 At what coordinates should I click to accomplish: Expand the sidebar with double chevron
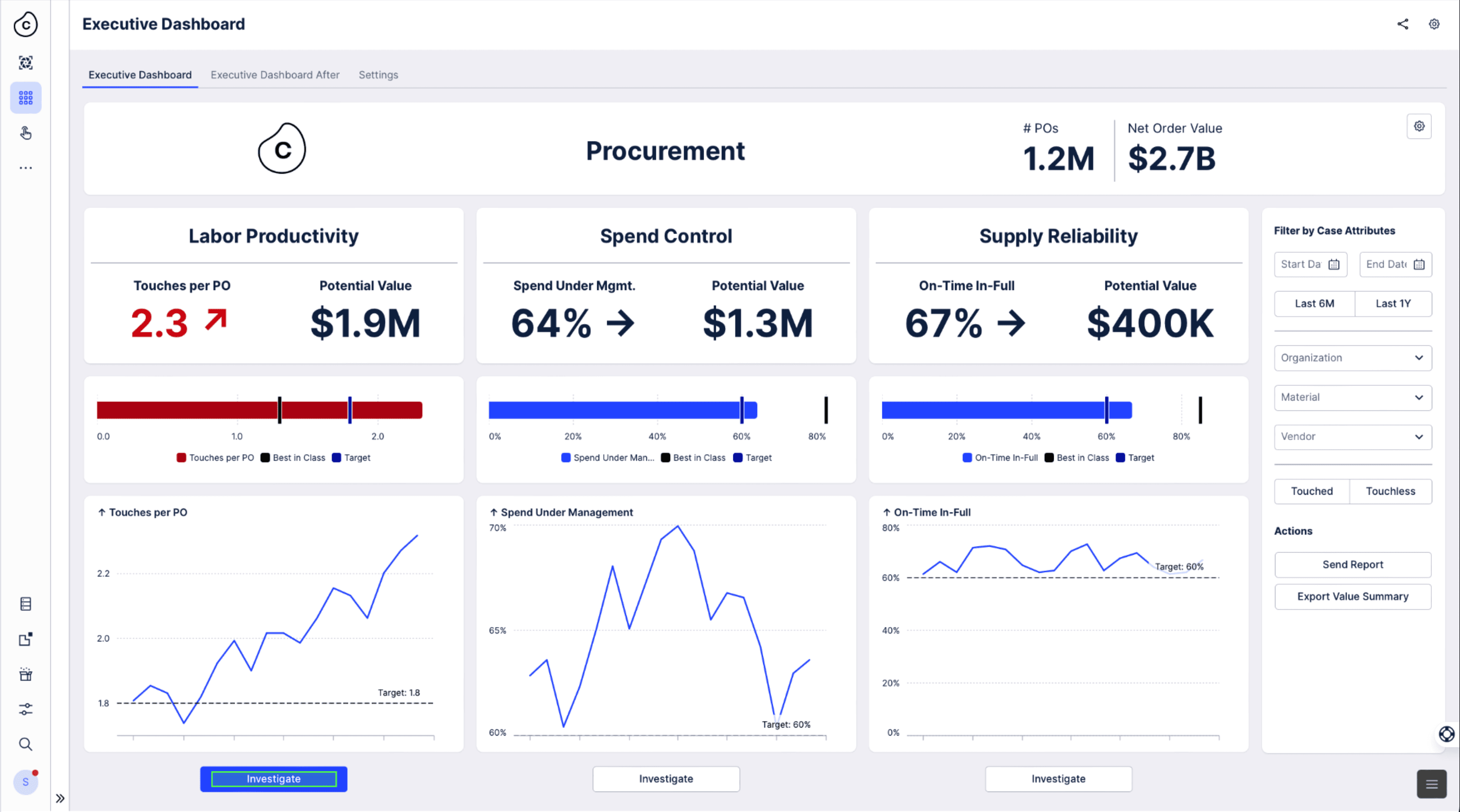60,798
